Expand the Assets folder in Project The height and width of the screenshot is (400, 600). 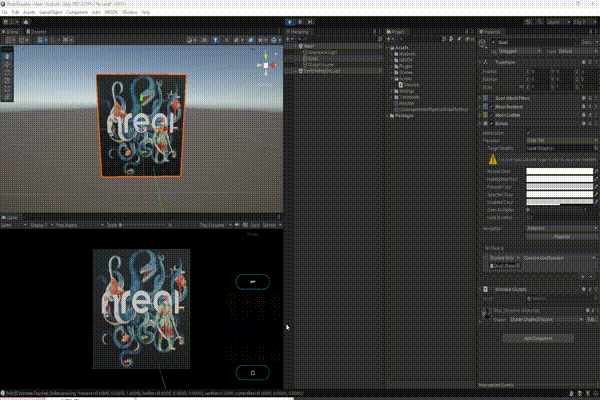(x=387, y=47)
